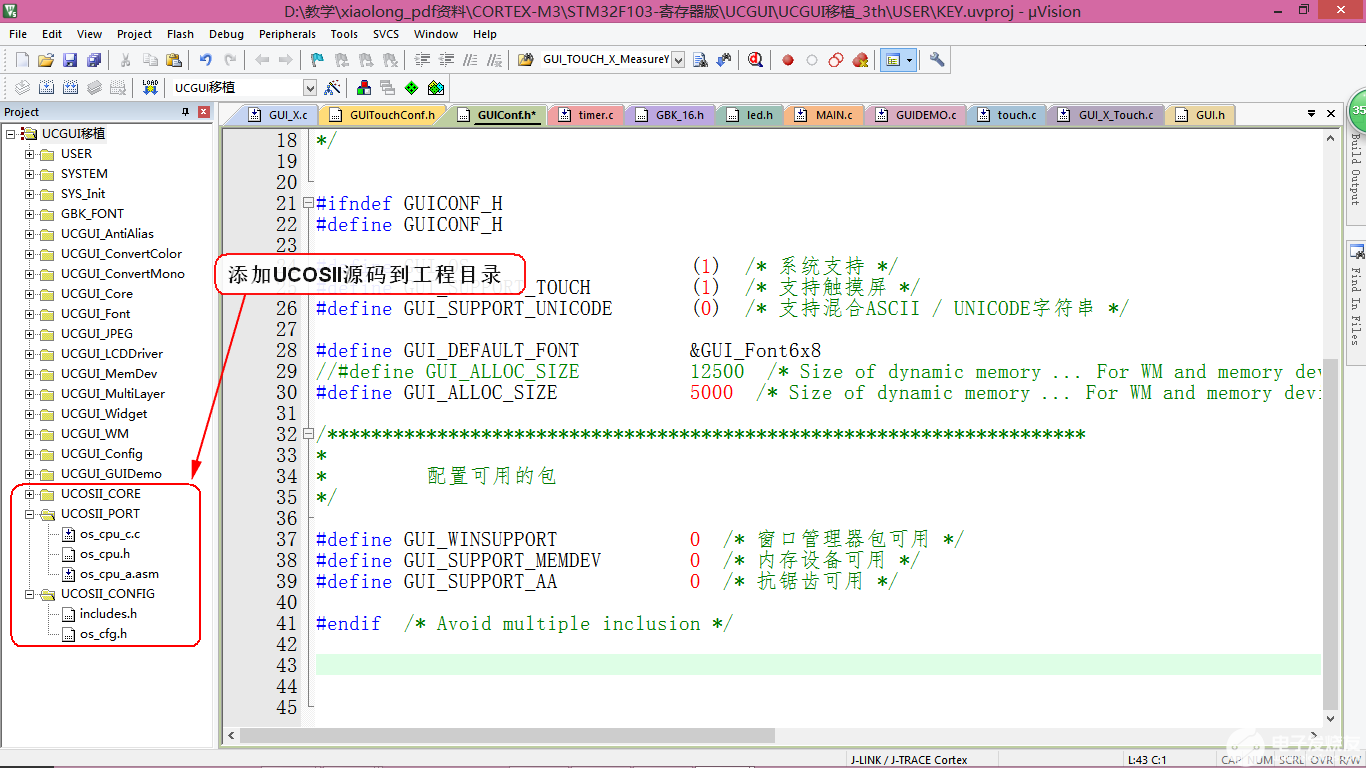Switch to the GUITouchConf.h tab
The width and height of the screenshot is (1366, 768).
[x=383, y=115]
